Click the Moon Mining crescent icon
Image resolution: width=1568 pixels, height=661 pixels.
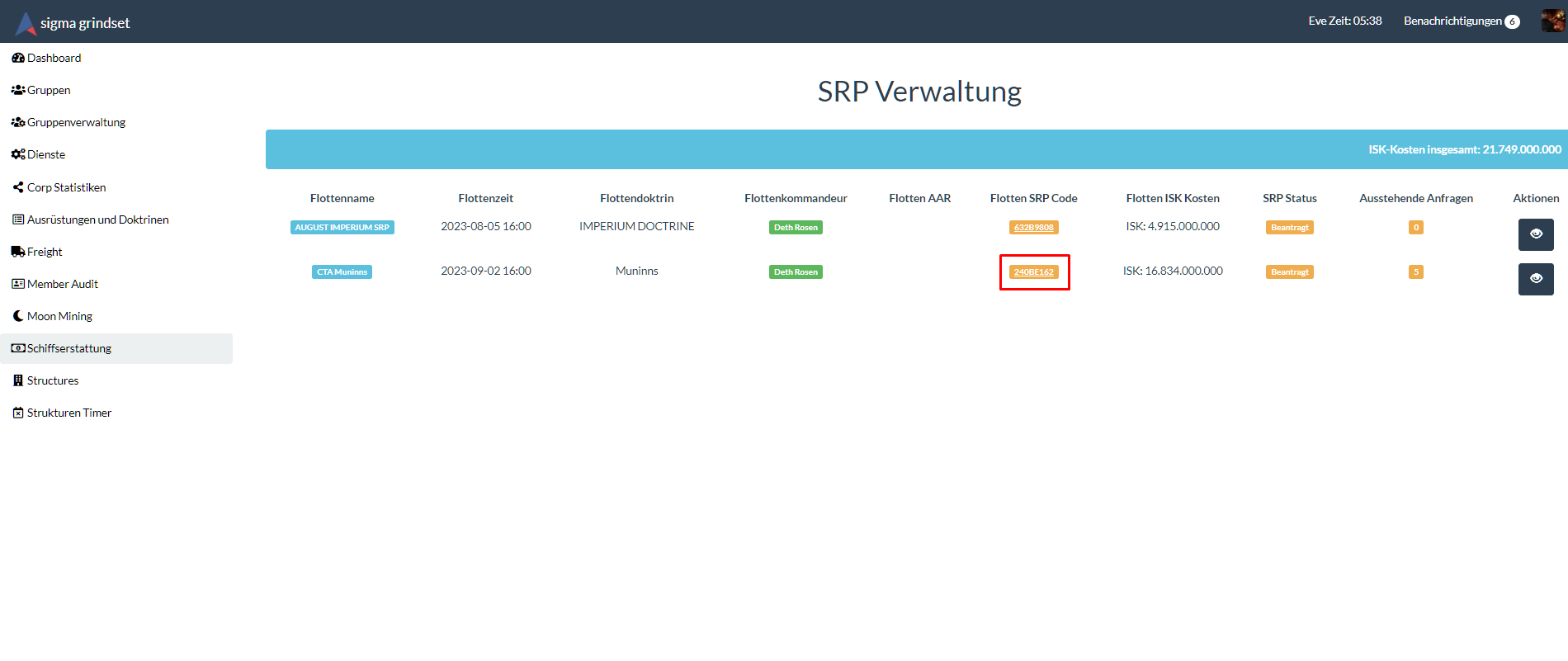[18, 316]
